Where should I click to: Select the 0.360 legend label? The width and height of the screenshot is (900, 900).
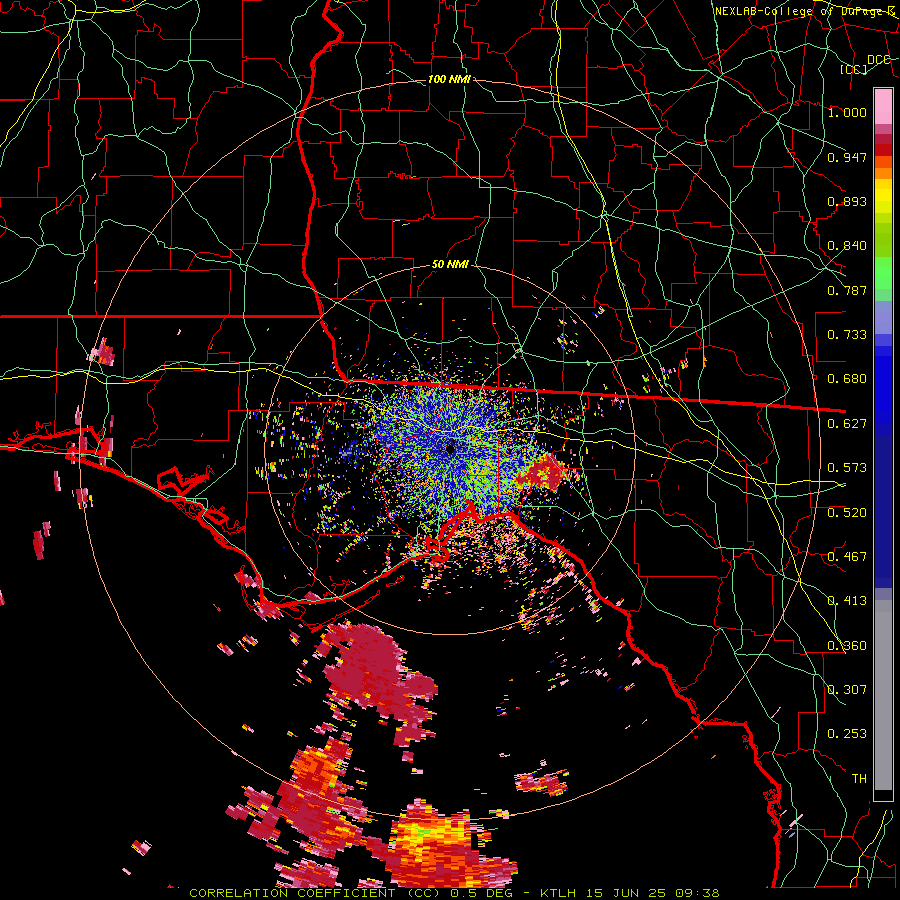[847, 646]
